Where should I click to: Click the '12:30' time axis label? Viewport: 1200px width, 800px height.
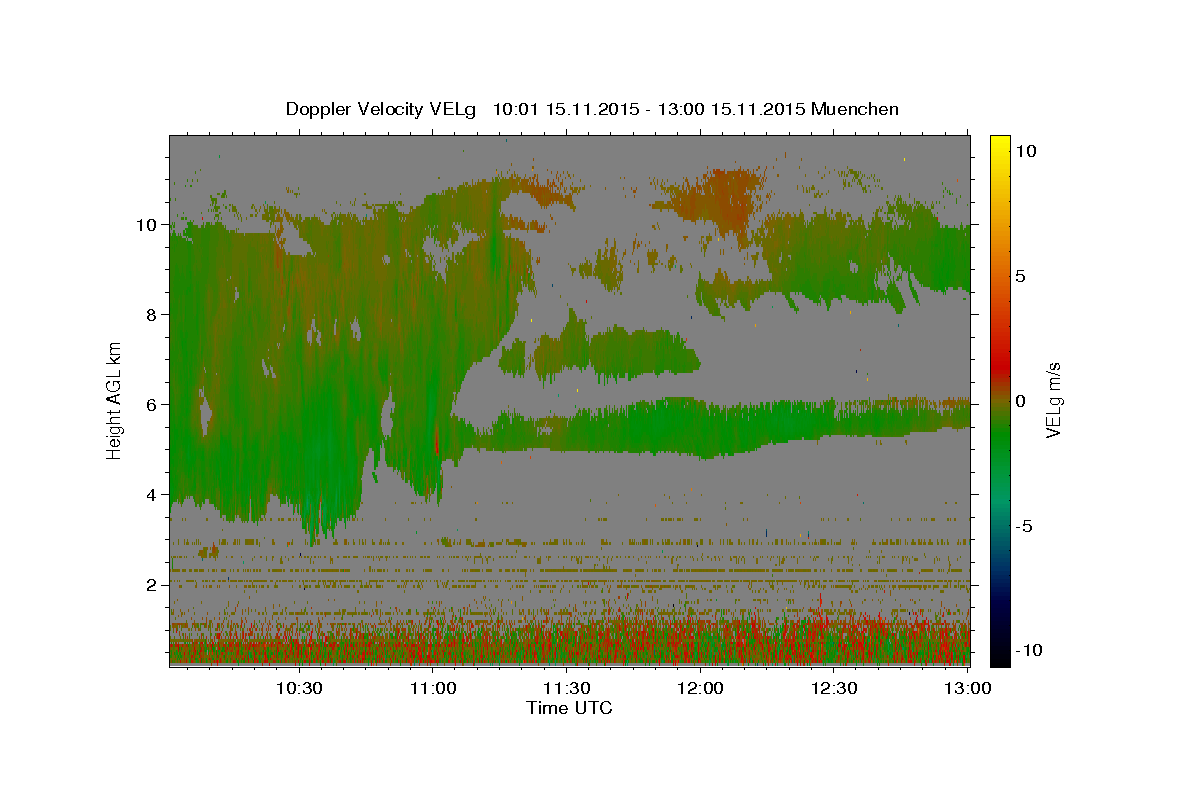pyautogui.click(x=835, y=689)
